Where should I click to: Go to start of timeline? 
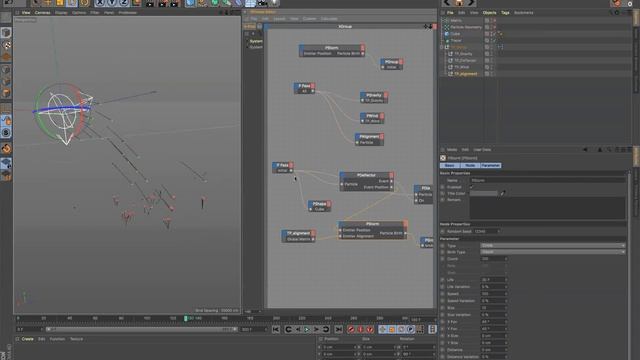[276, 329]
